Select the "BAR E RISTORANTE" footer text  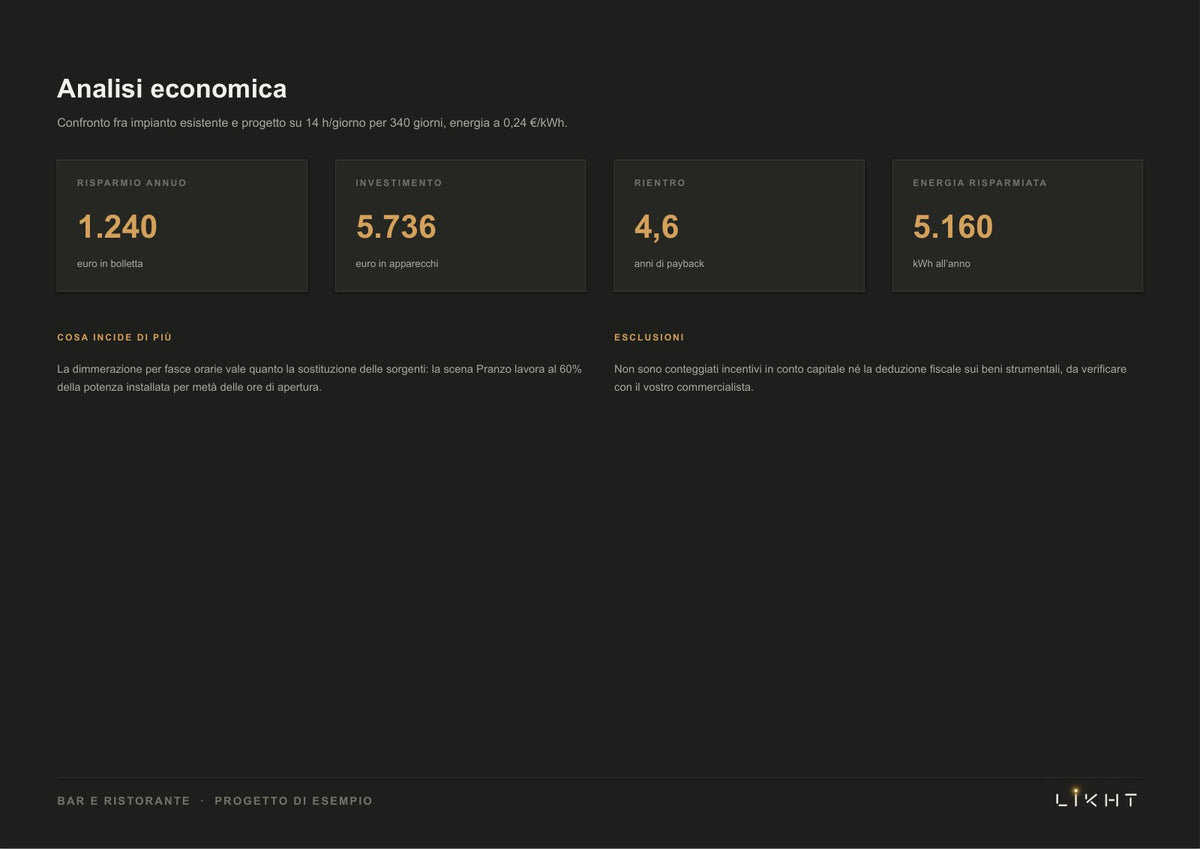pos(124,801)
